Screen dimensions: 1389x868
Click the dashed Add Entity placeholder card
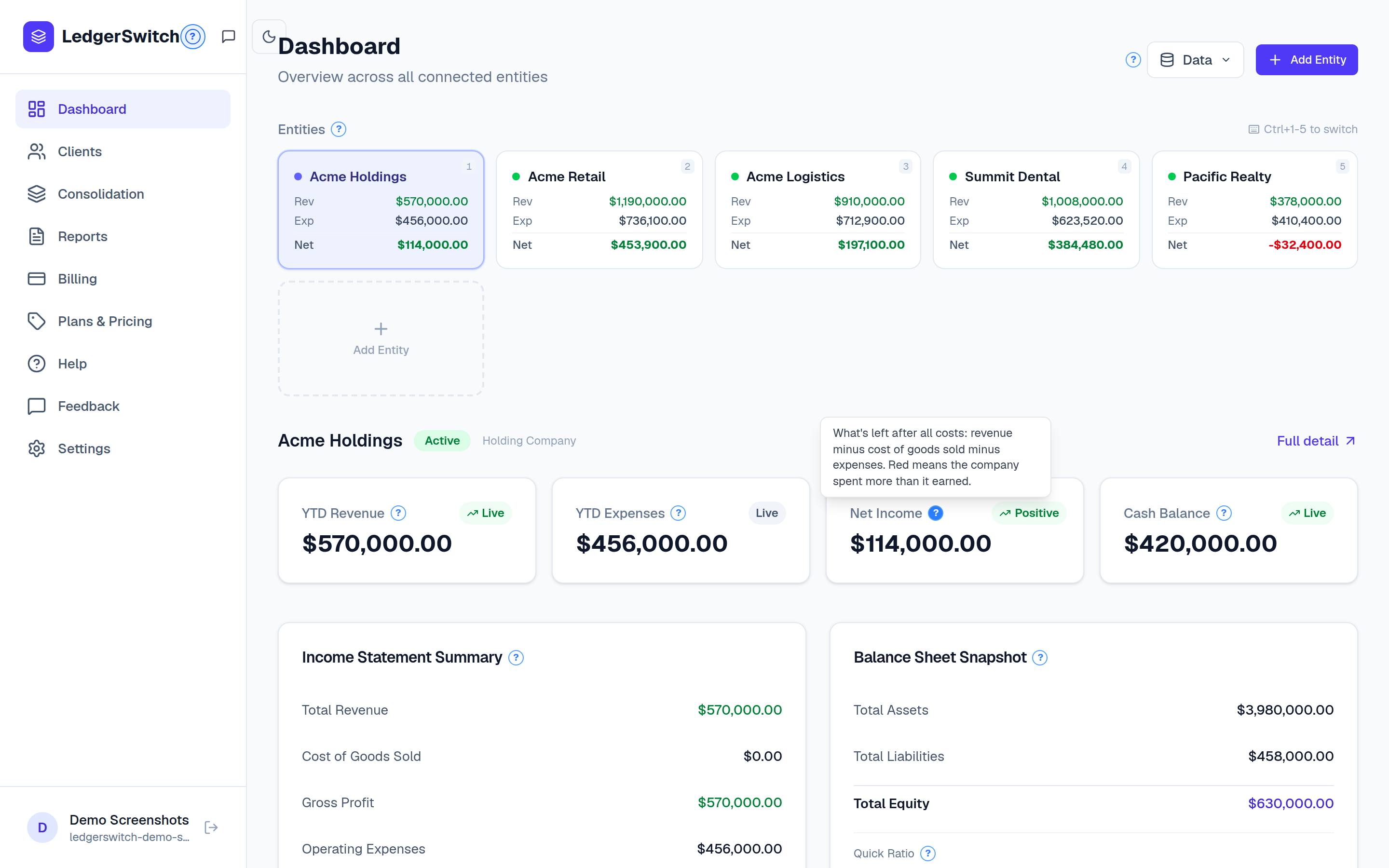381,339
